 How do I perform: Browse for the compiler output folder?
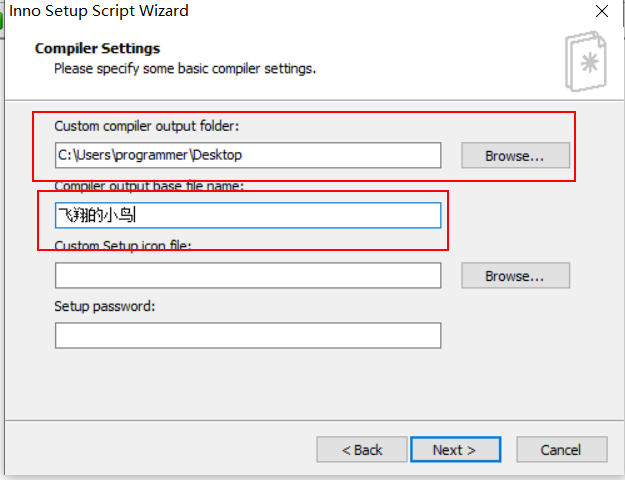click(515, 155)
